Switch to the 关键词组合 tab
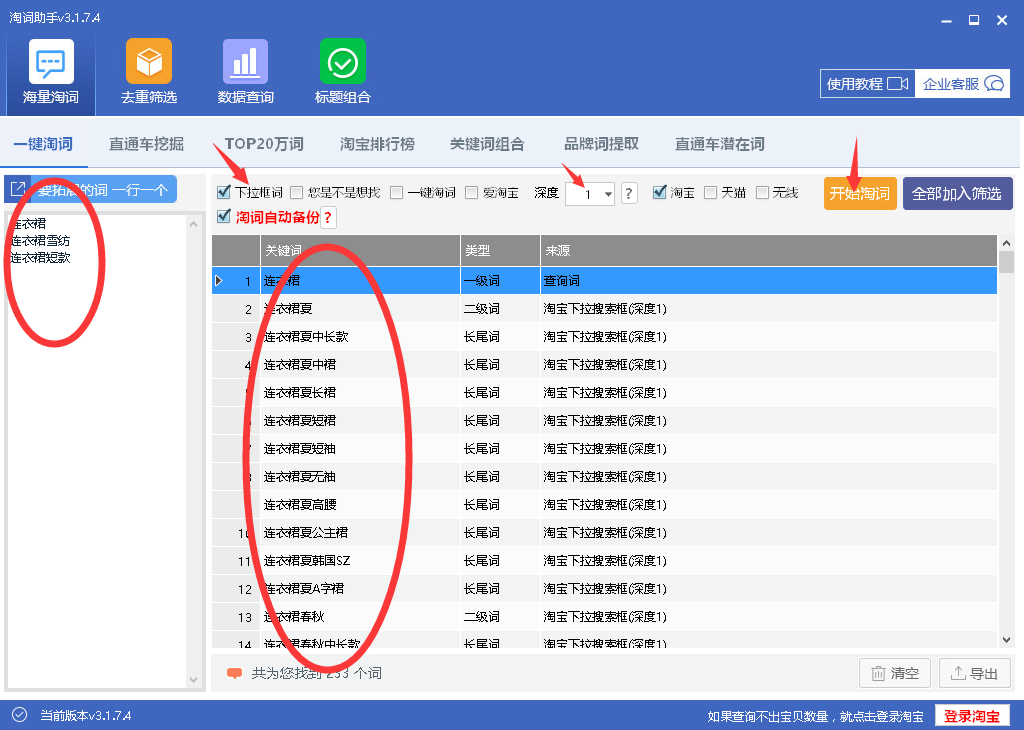 tap(487, 144)
